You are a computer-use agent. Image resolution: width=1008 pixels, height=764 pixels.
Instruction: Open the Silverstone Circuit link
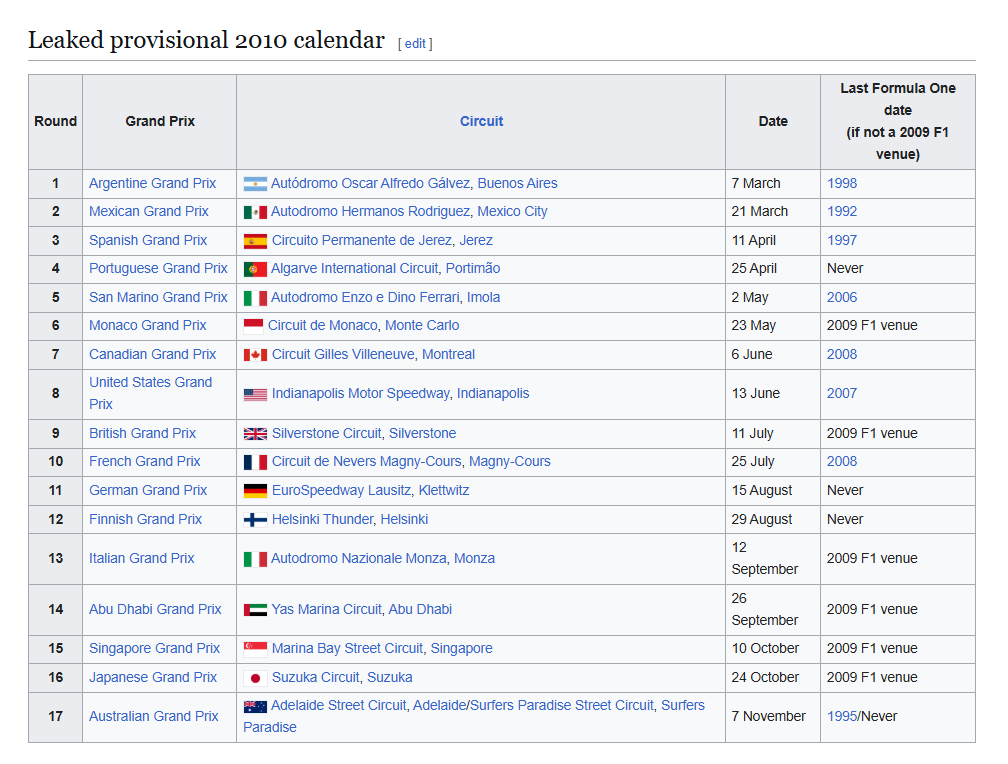(327, 433)
